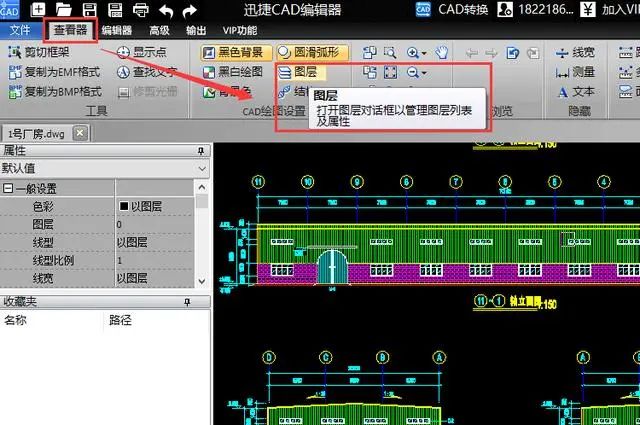Switch to the 查看器 tab
The width and height of the screenshot is (640, 425).
[71, 30]
